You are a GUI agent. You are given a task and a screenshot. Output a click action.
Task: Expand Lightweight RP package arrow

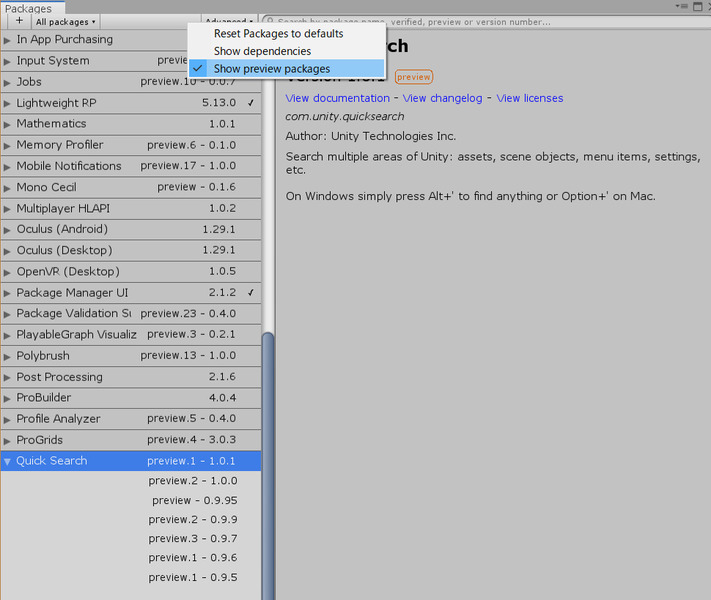[7, 103]
